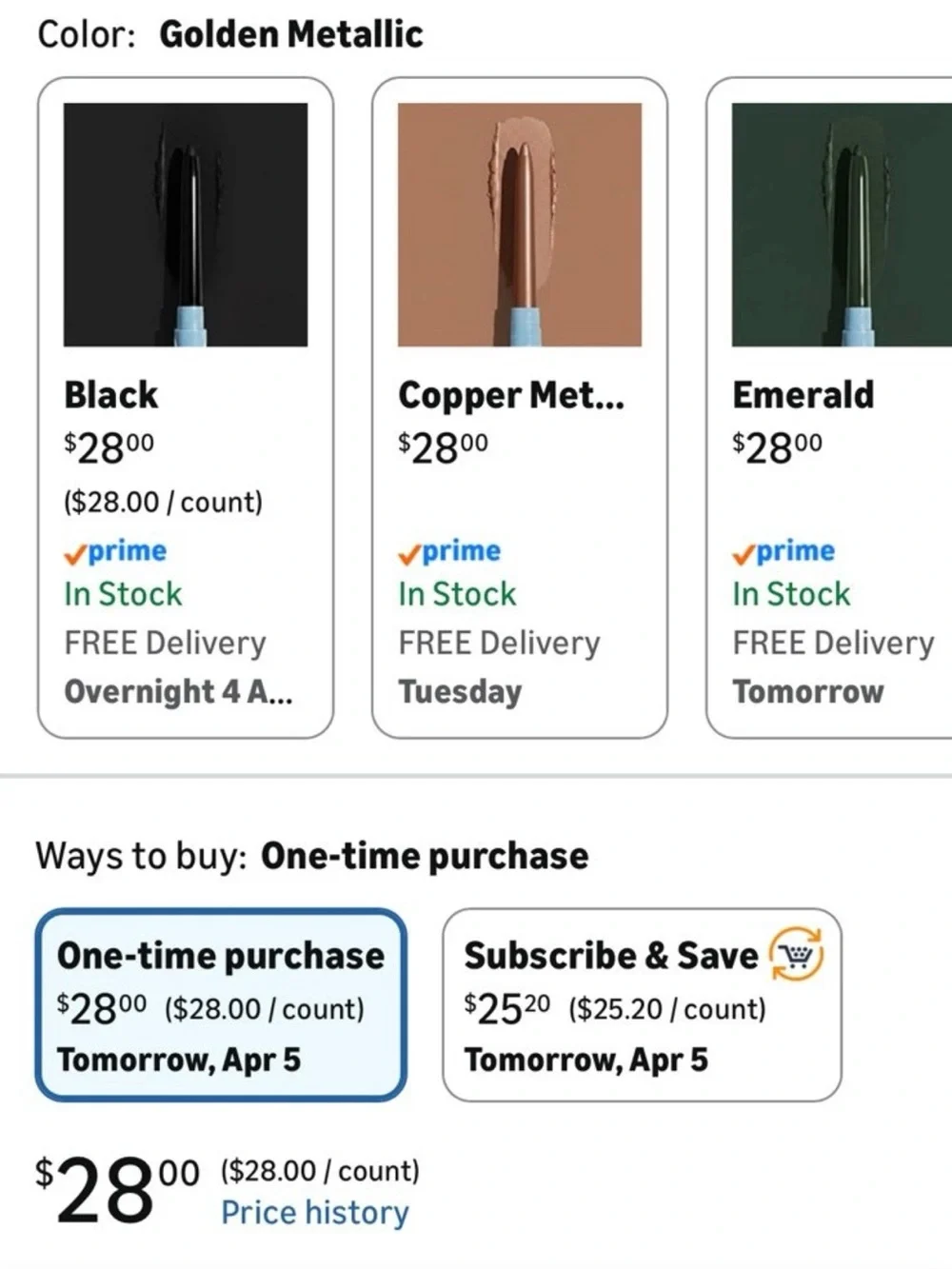This screenshot has width=952, height=1269.
Task: Click the Emerald color title
Action: click(803, 395)
